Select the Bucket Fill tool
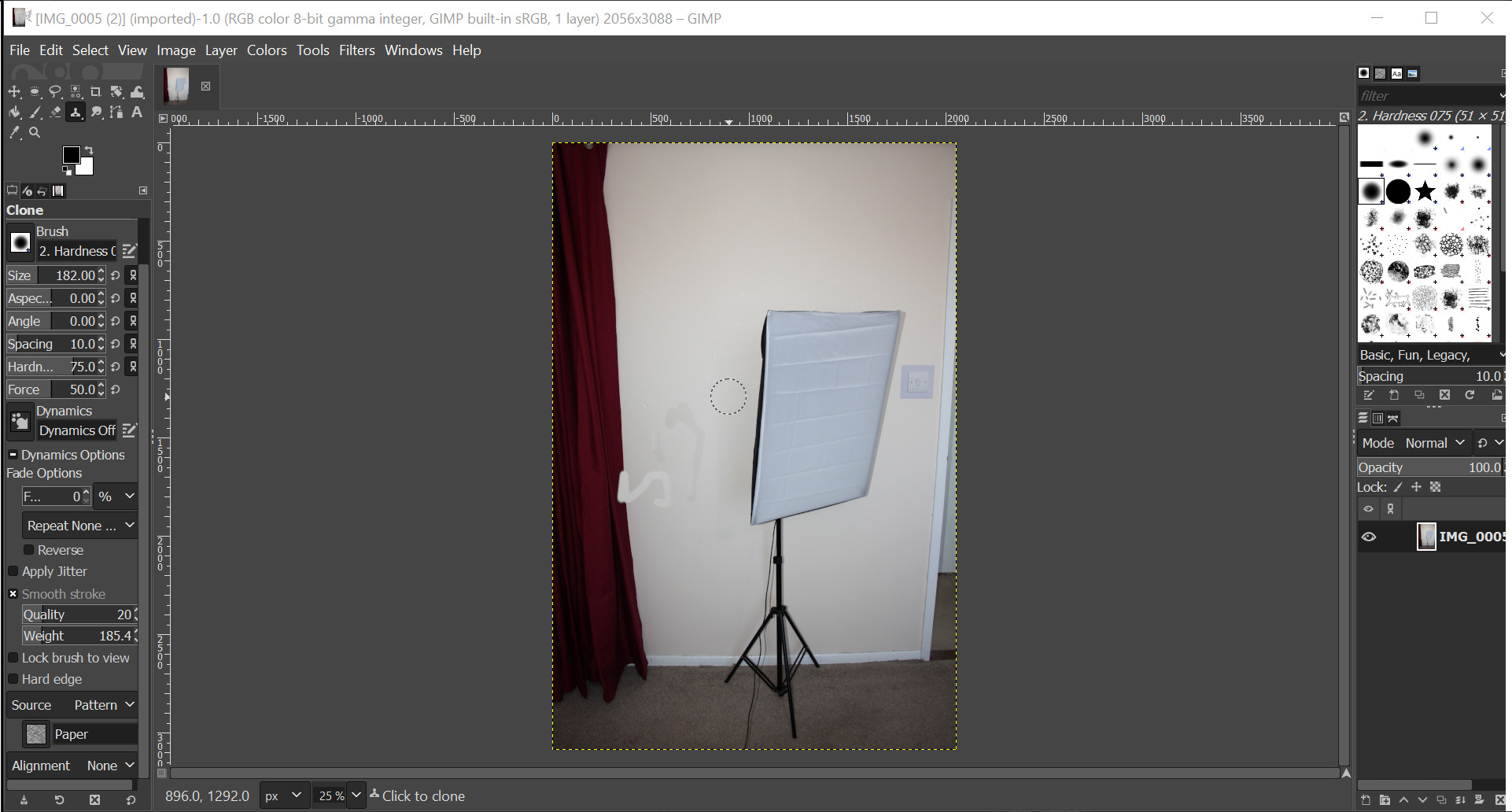Image resolution: width=1512 pixels, height=812 pixels. click(x=14, y=113)
